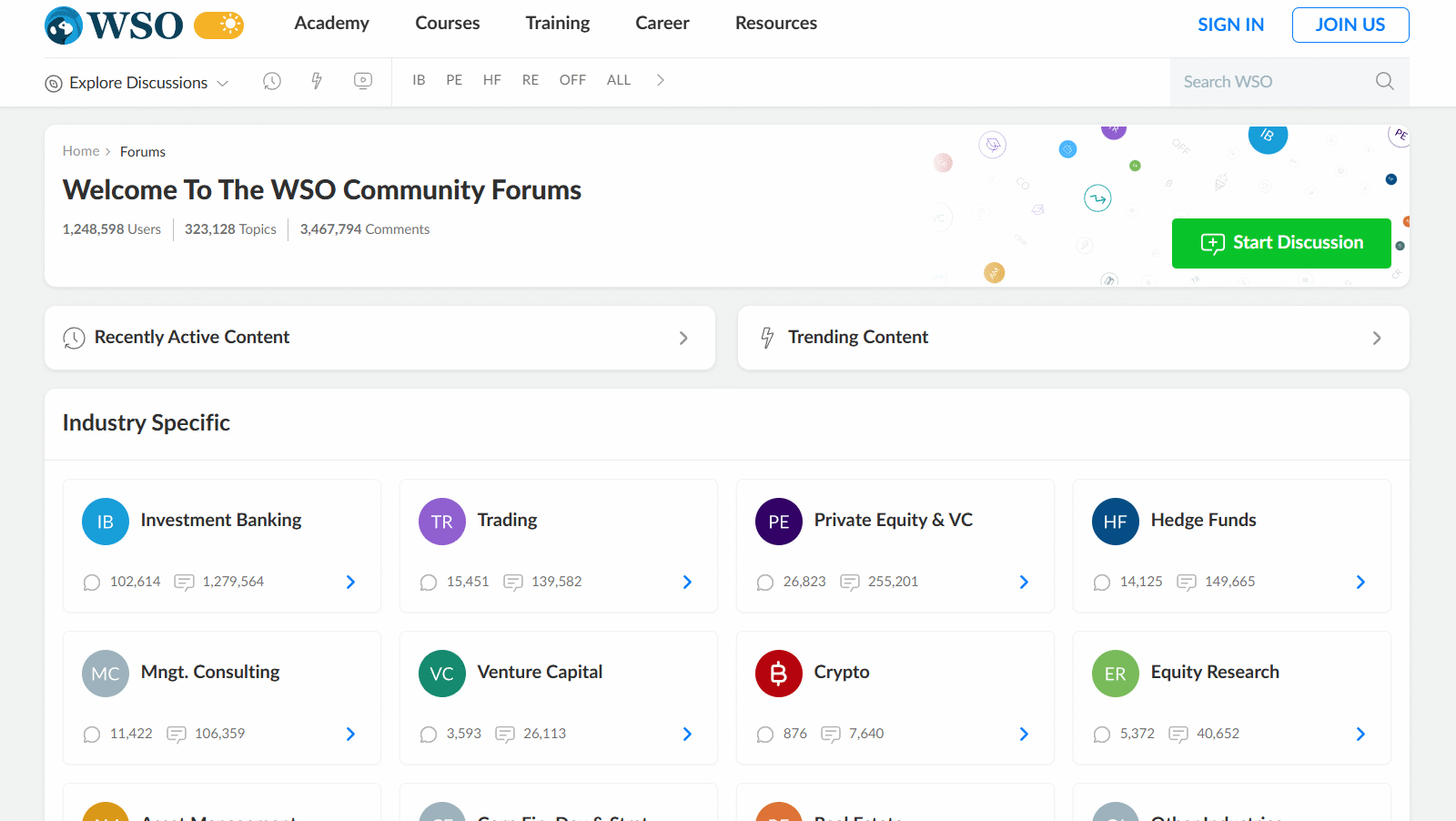Click the SIGN IN link

(1230, 25)
